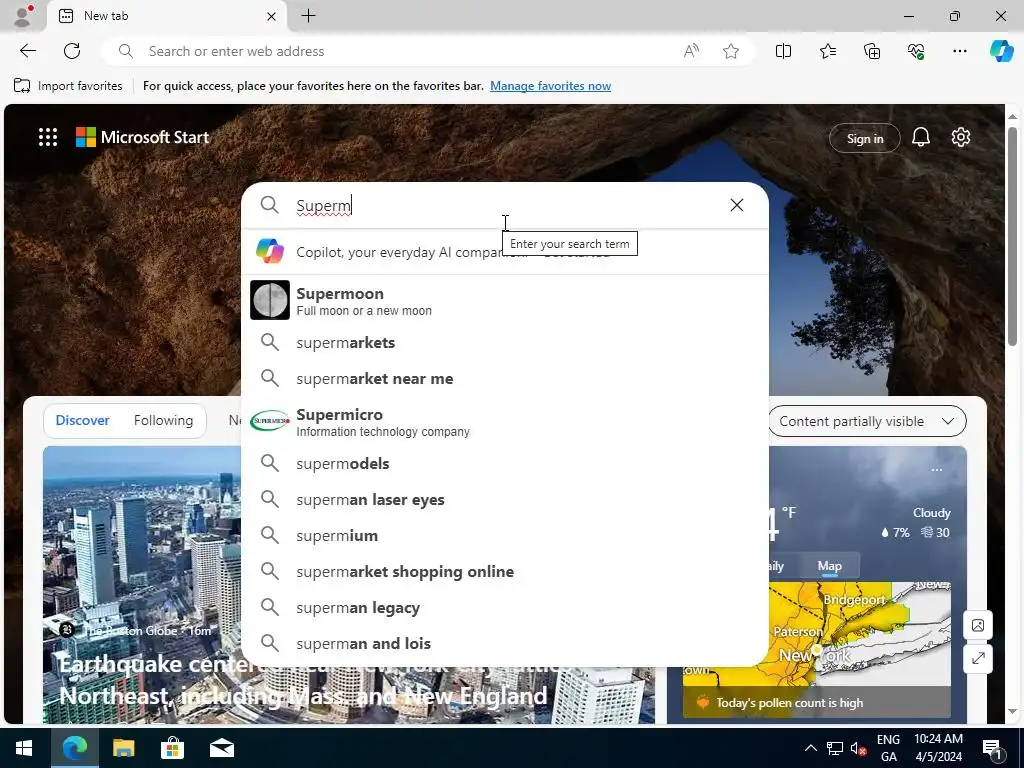Show hidden tray icons chevron
Viewport: 1024px width, 768px height.
pyautogui.click(x=810, y=748)
